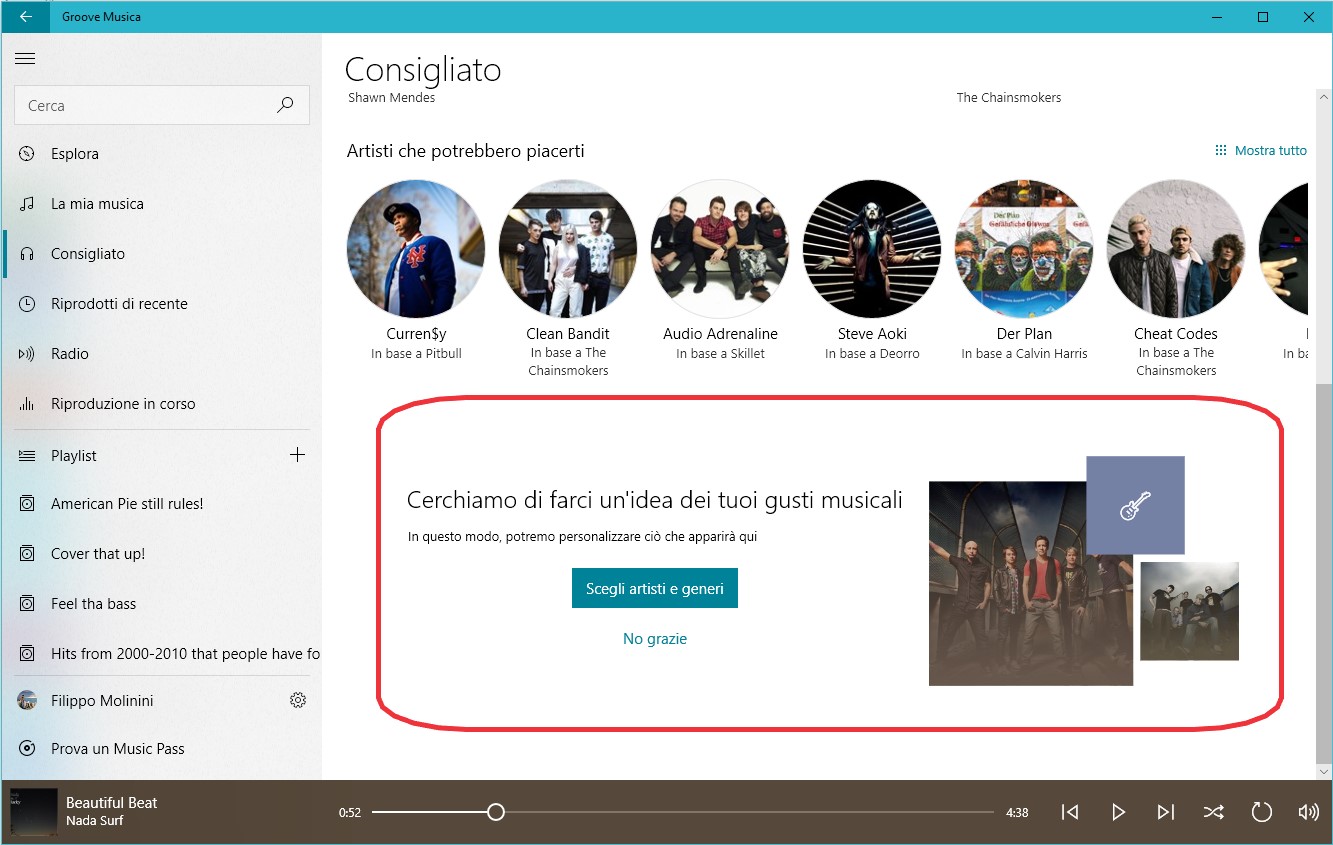The height and width of the screenshot is (845, 1333).
Task: Click the Esplora compass icon
Action: pyautogui.click(x=27, y=154)
